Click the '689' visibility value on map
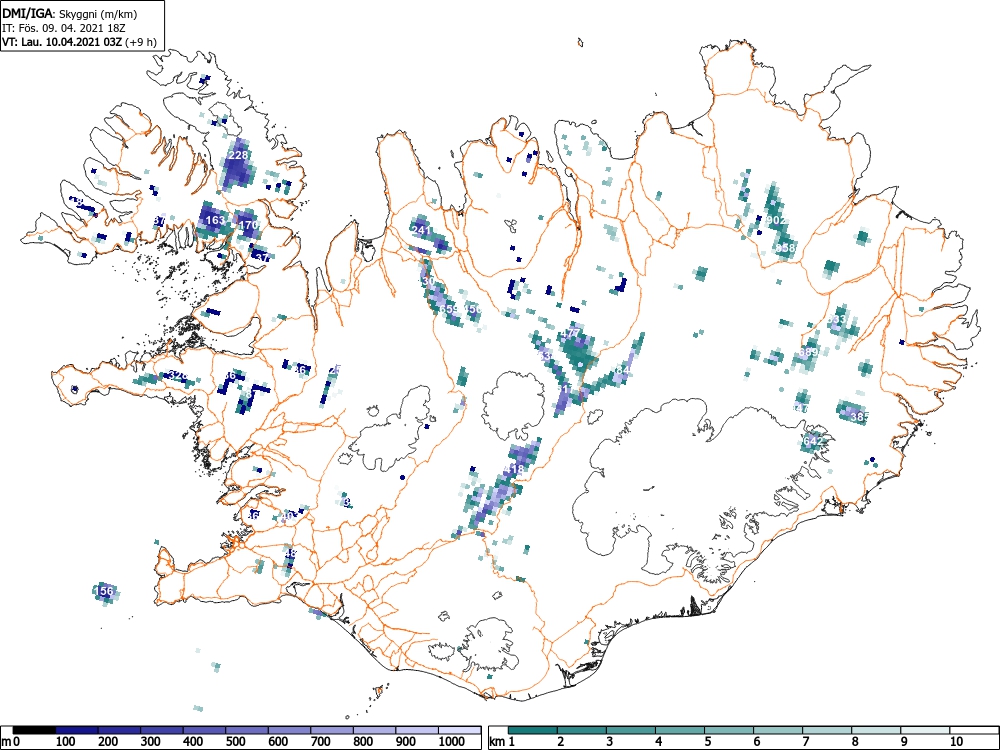The image size is (1000, 750). 808,352
